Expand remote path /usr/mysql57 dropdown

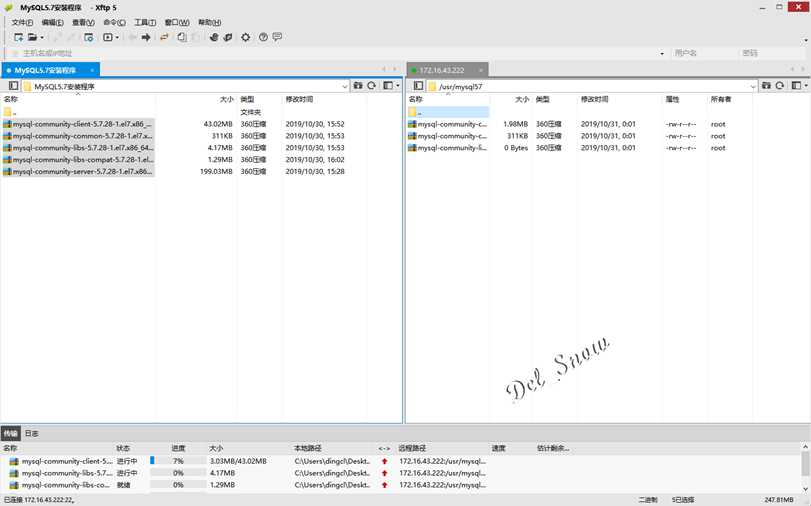[753, 86]
